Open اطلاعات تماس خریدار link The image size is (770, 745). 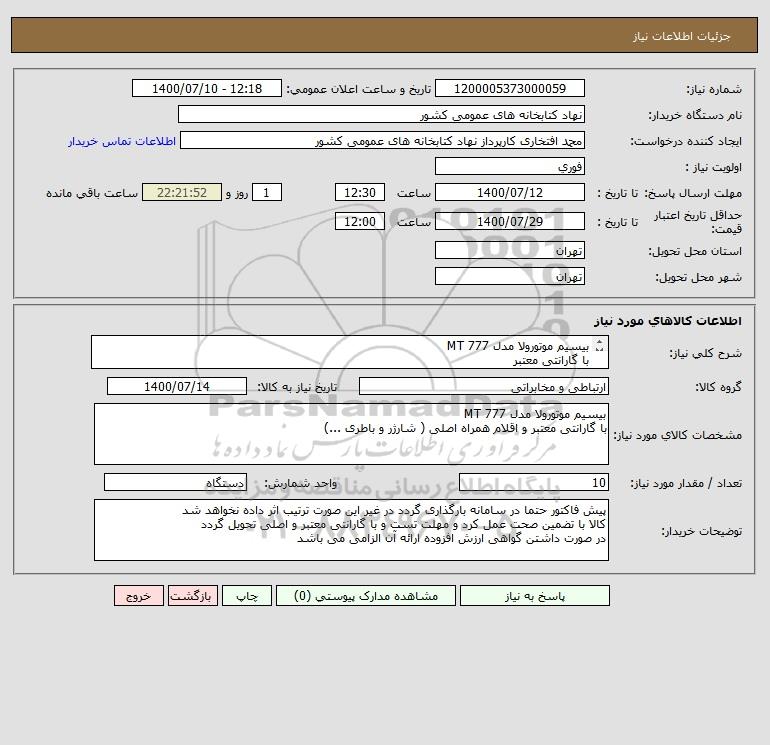(122, 141)
